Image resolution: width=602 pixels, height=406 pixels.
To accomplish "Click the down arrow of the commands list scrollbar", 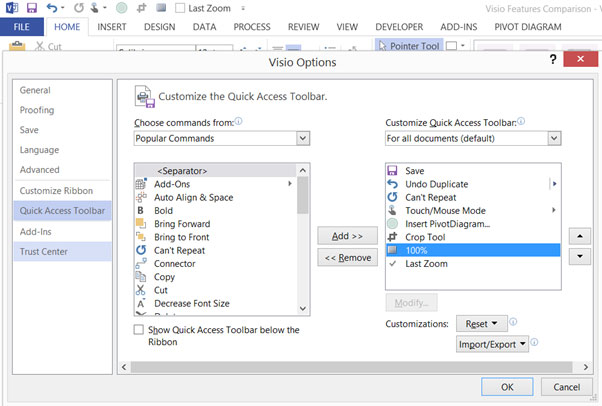I will click(303, 308).
